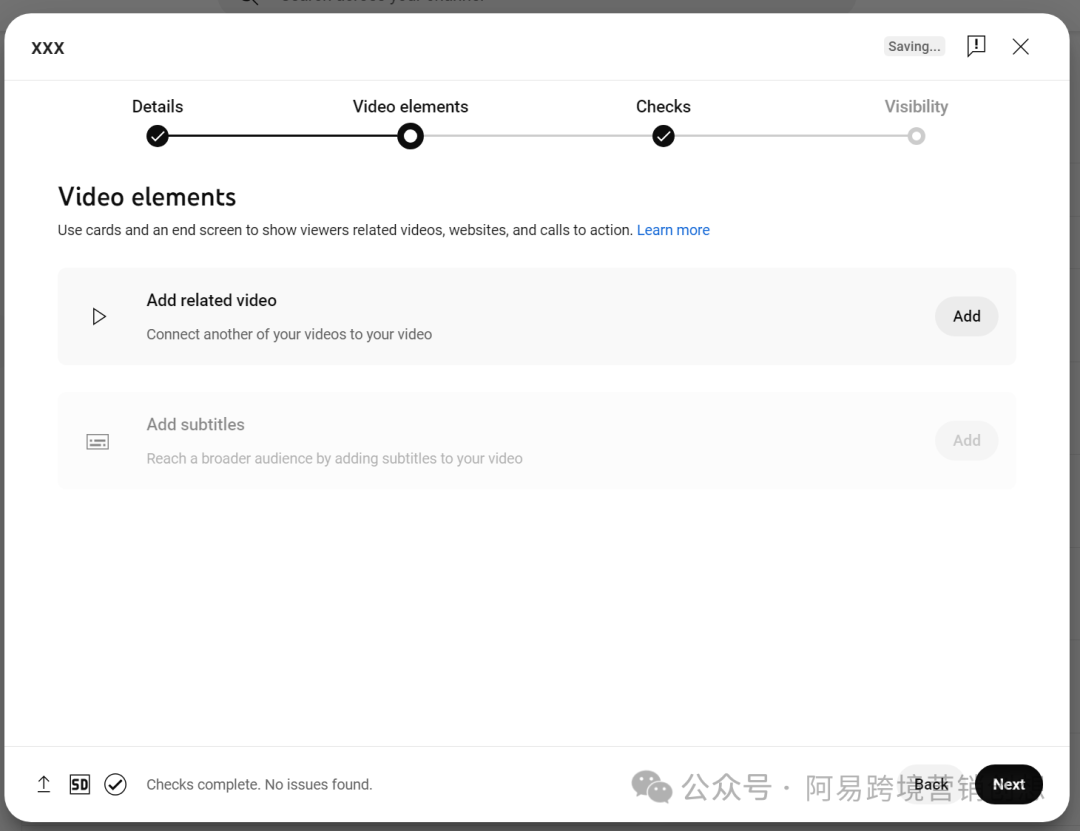Click 'Connect another of your videos' description
Viewport: 1080px width, 831px height.
(289, 334)
